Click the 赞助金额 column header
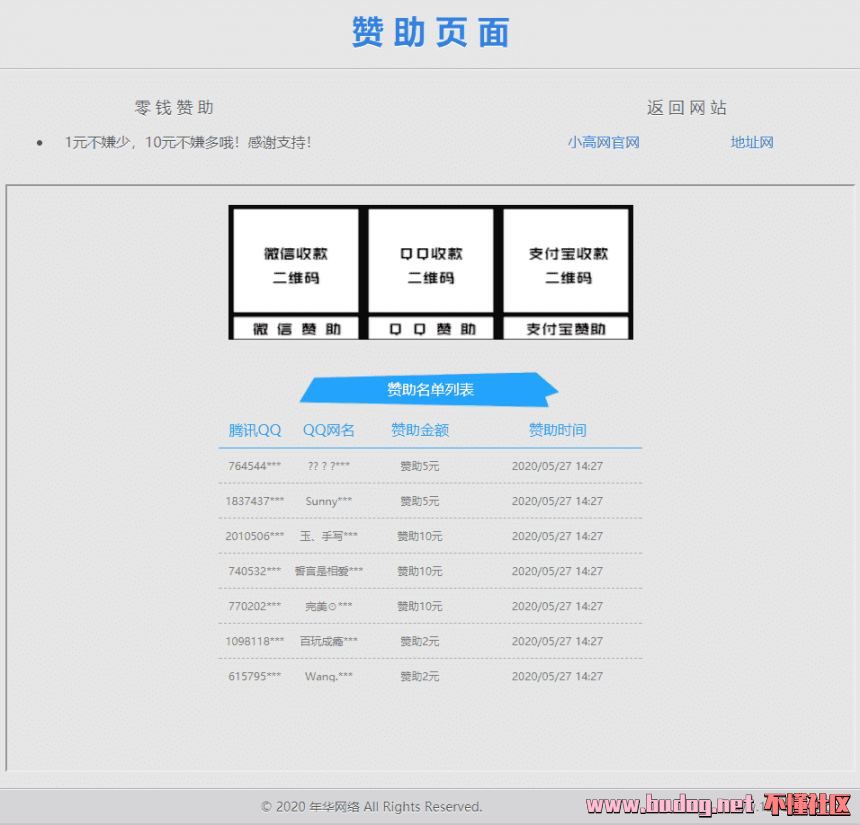Viewport: 860px width, 825px height. (x=420, y=430)
